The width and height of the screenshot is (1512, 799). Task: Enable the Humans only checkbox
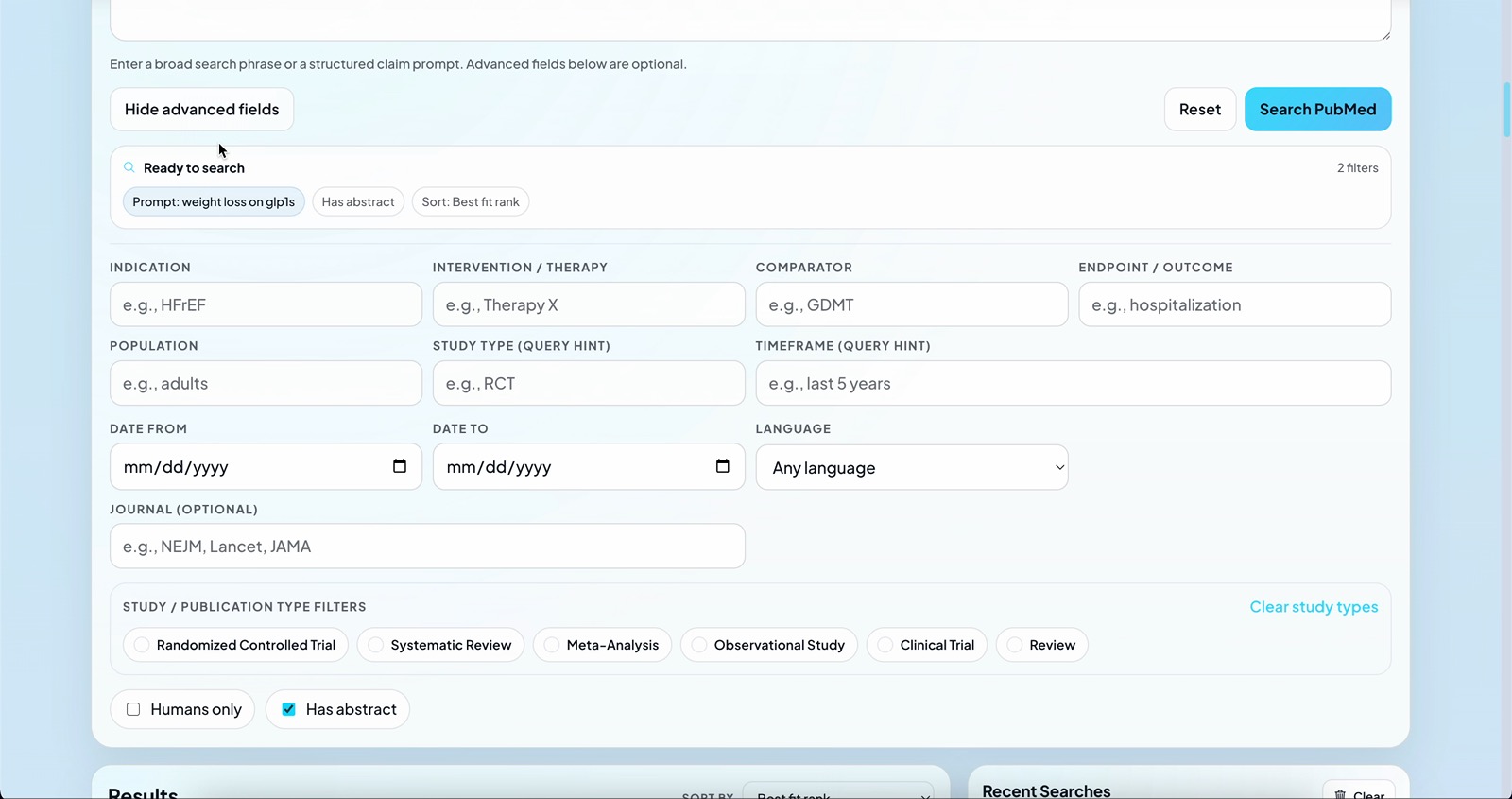[x=133, y=709]
